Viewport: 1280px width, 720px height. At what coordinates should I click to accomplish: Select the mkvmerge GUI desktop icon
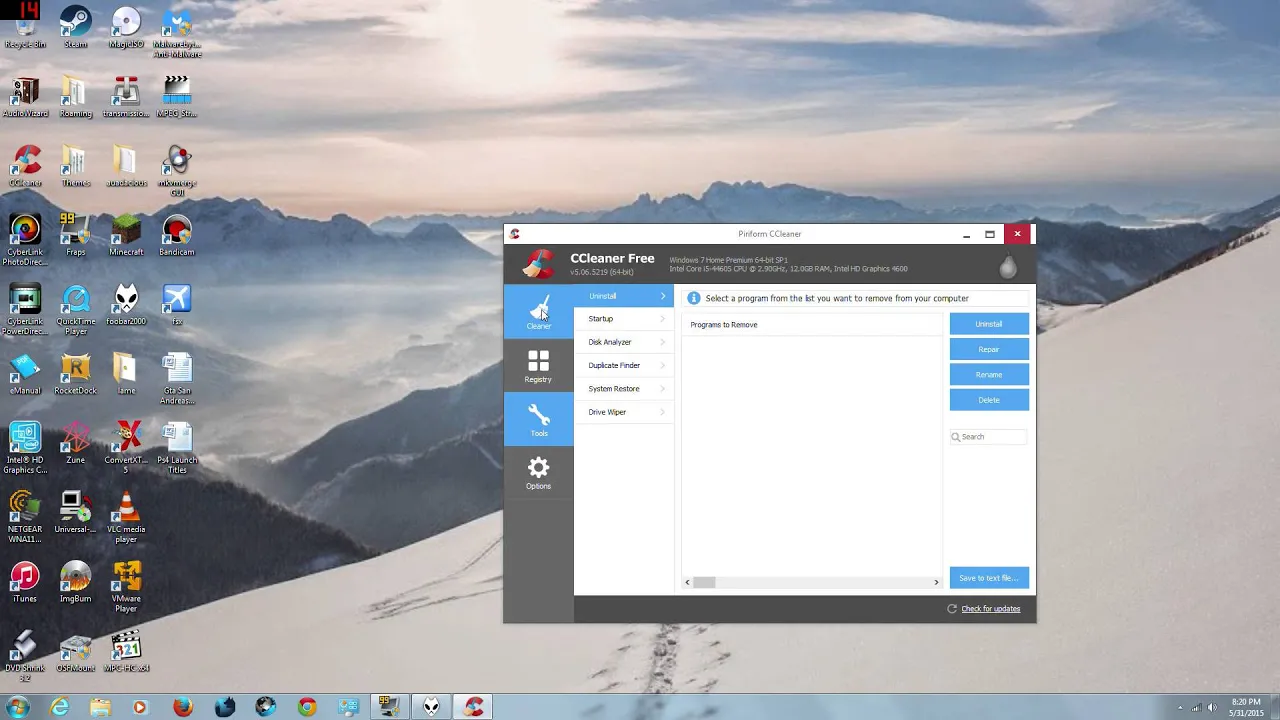177,170
